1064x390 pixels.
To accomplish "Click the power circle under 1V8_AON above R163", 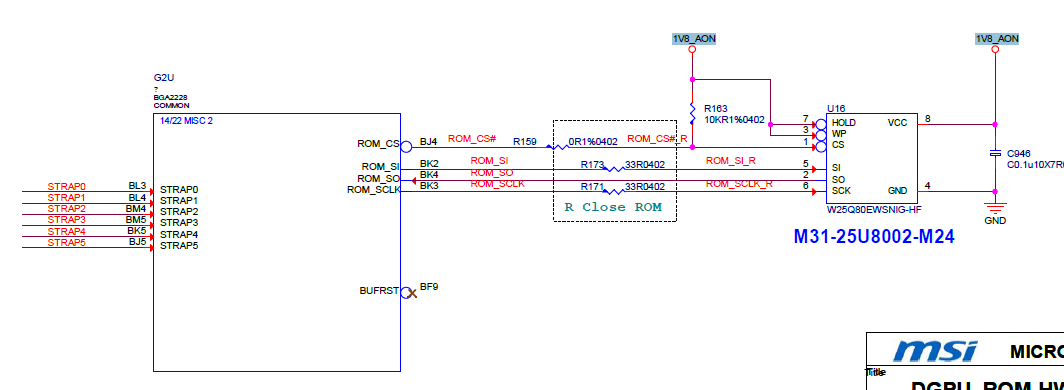I will tap(692, 50).
